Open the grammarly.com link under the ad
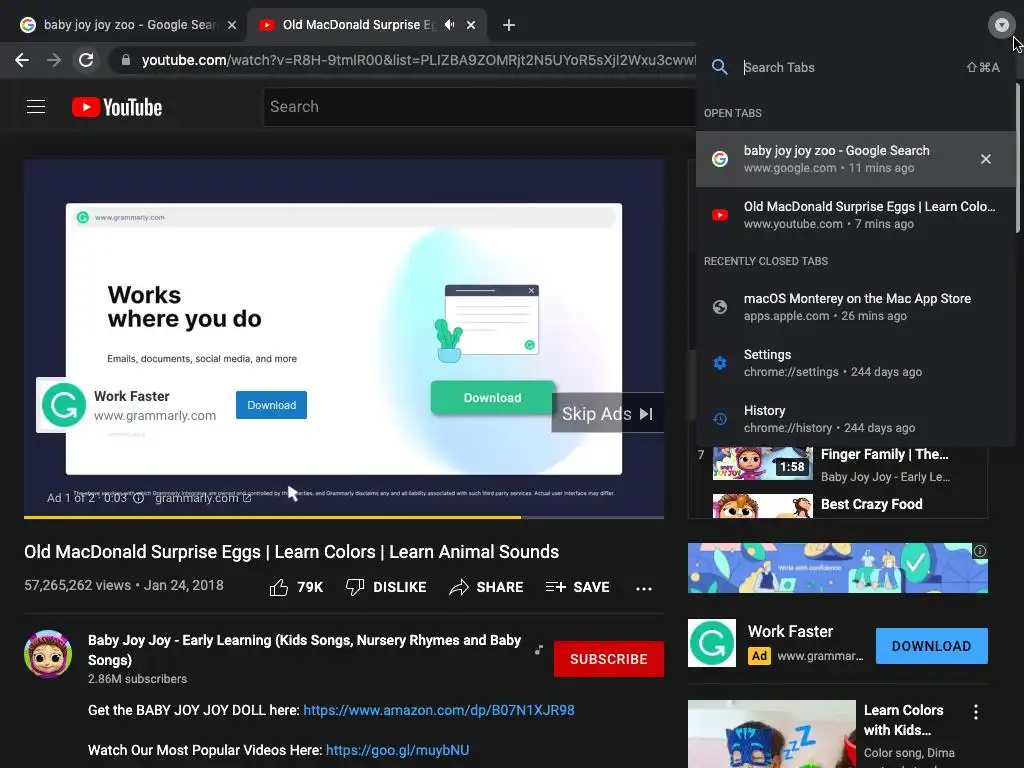 pyautogui.click(x=202, y=498)
